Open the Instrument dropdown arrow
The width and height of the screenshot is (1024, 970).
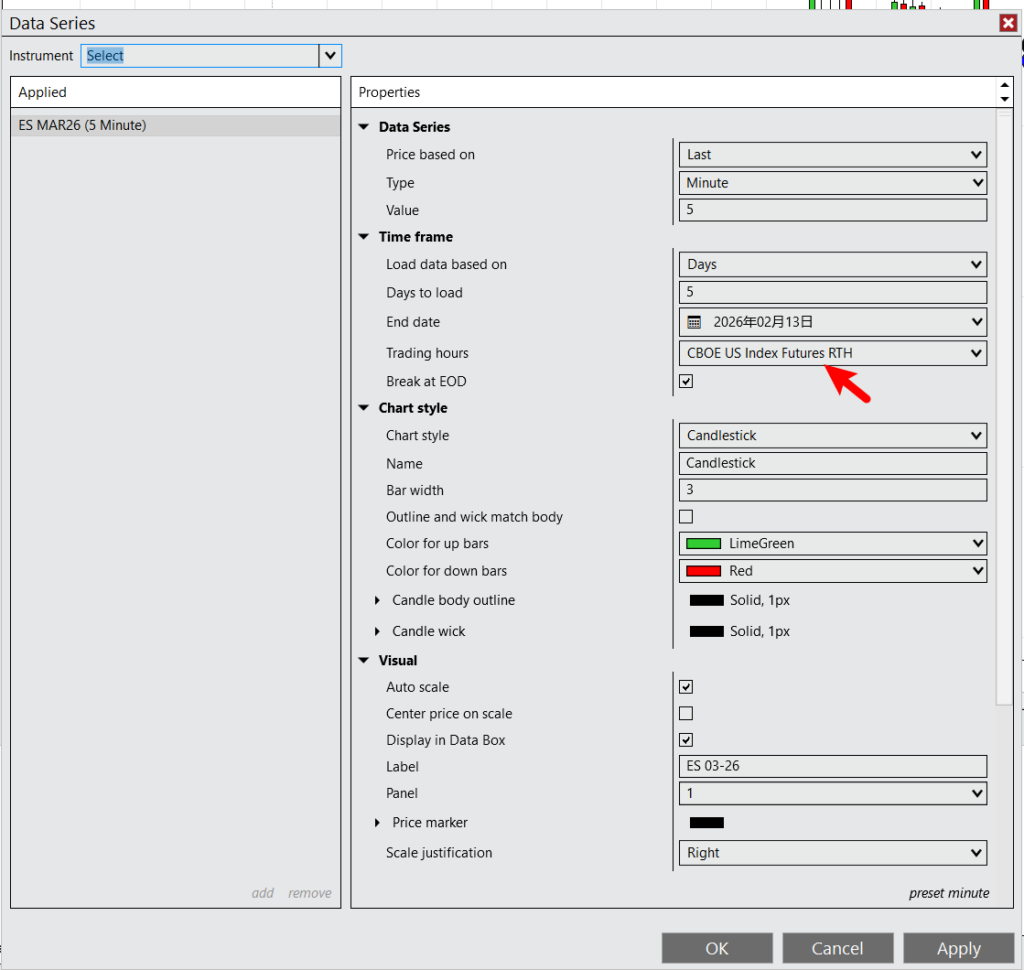(x=330, y=56)
